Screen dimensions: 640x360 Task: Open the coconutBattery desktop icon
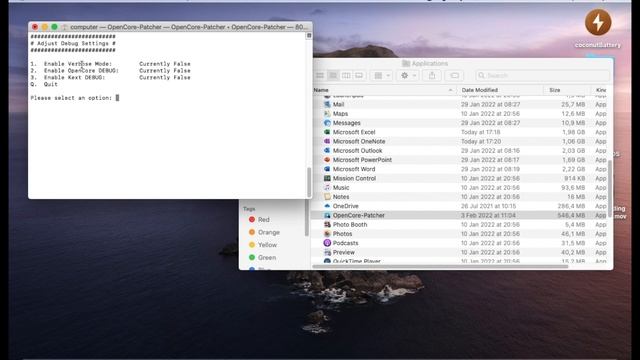tap(598, 23)
